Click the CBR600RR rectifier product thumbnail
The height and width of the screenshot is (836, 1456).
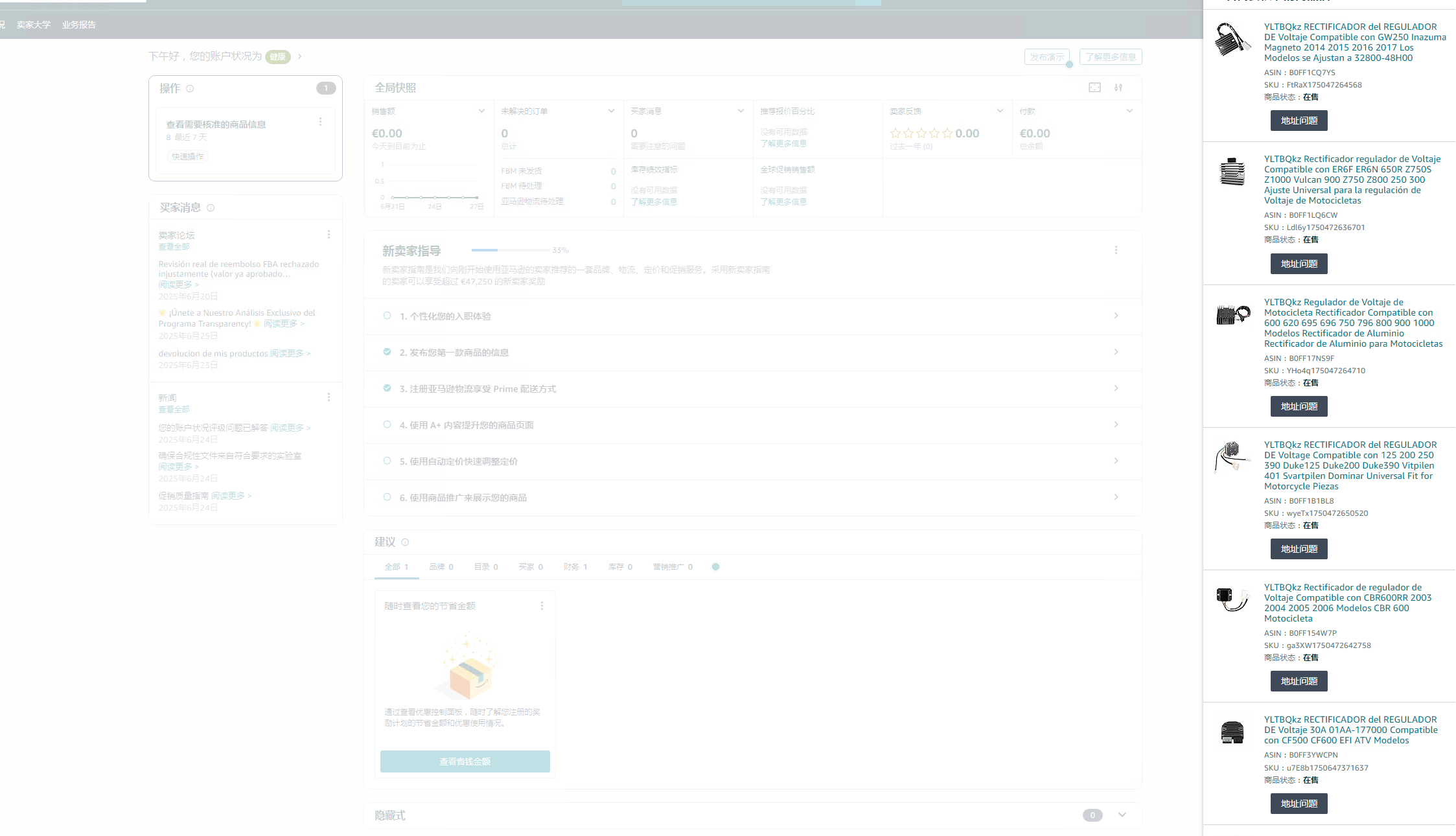[1232, 599]
